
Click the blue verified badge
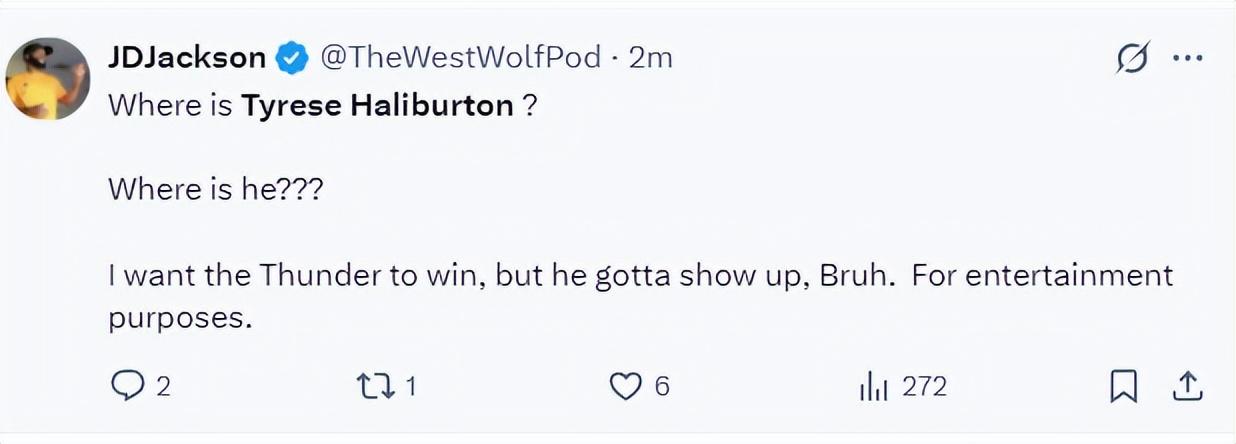[x=291, y=58]
